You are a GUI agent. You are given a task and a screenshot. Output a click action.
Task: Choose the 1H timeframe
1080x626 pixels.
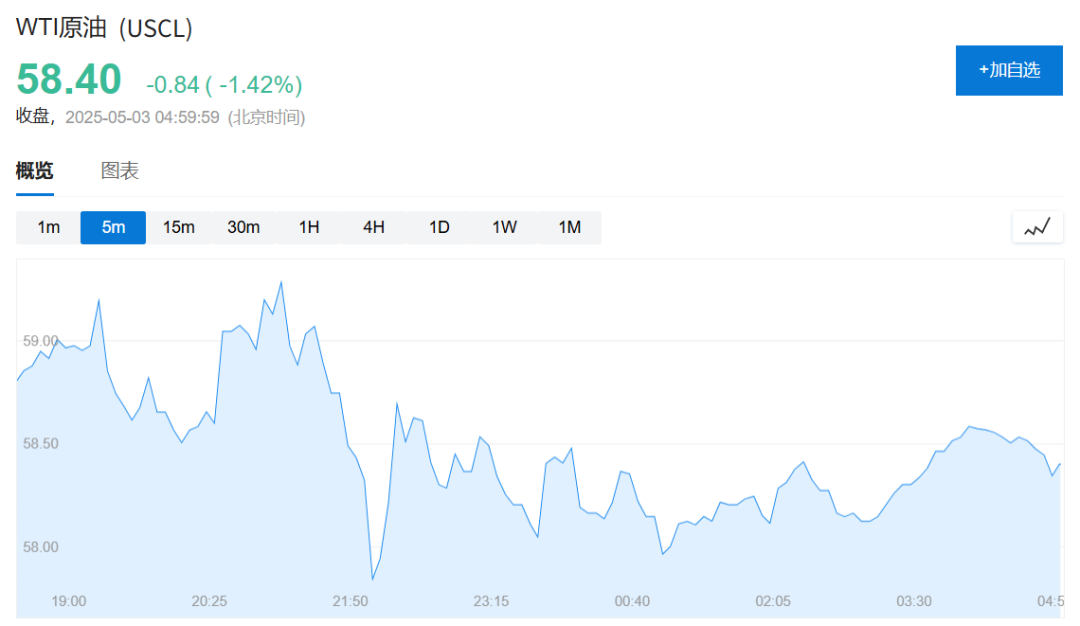309,227
